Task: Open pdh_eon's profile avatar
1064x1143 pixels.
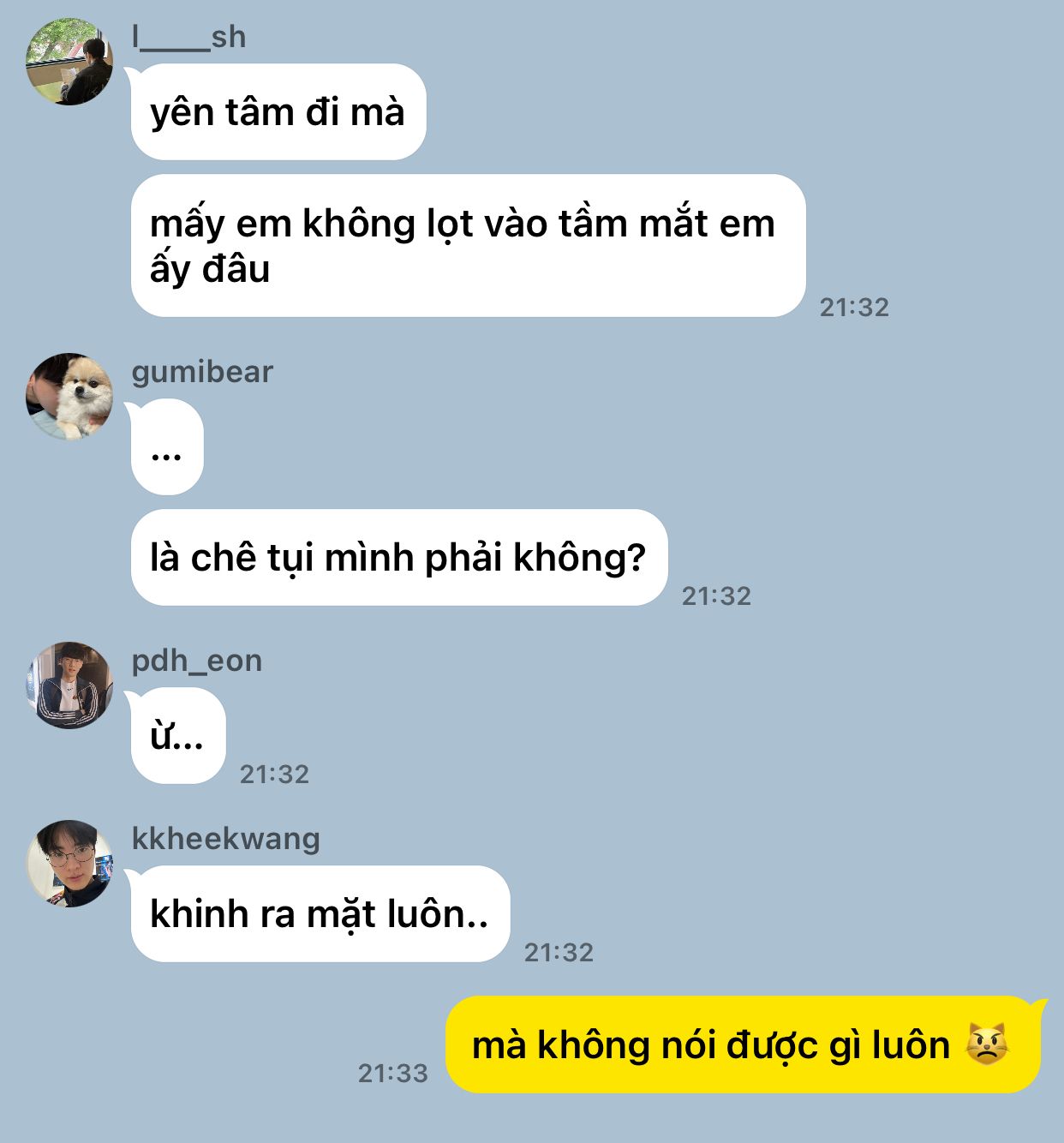Action: (x=69, y=685)
